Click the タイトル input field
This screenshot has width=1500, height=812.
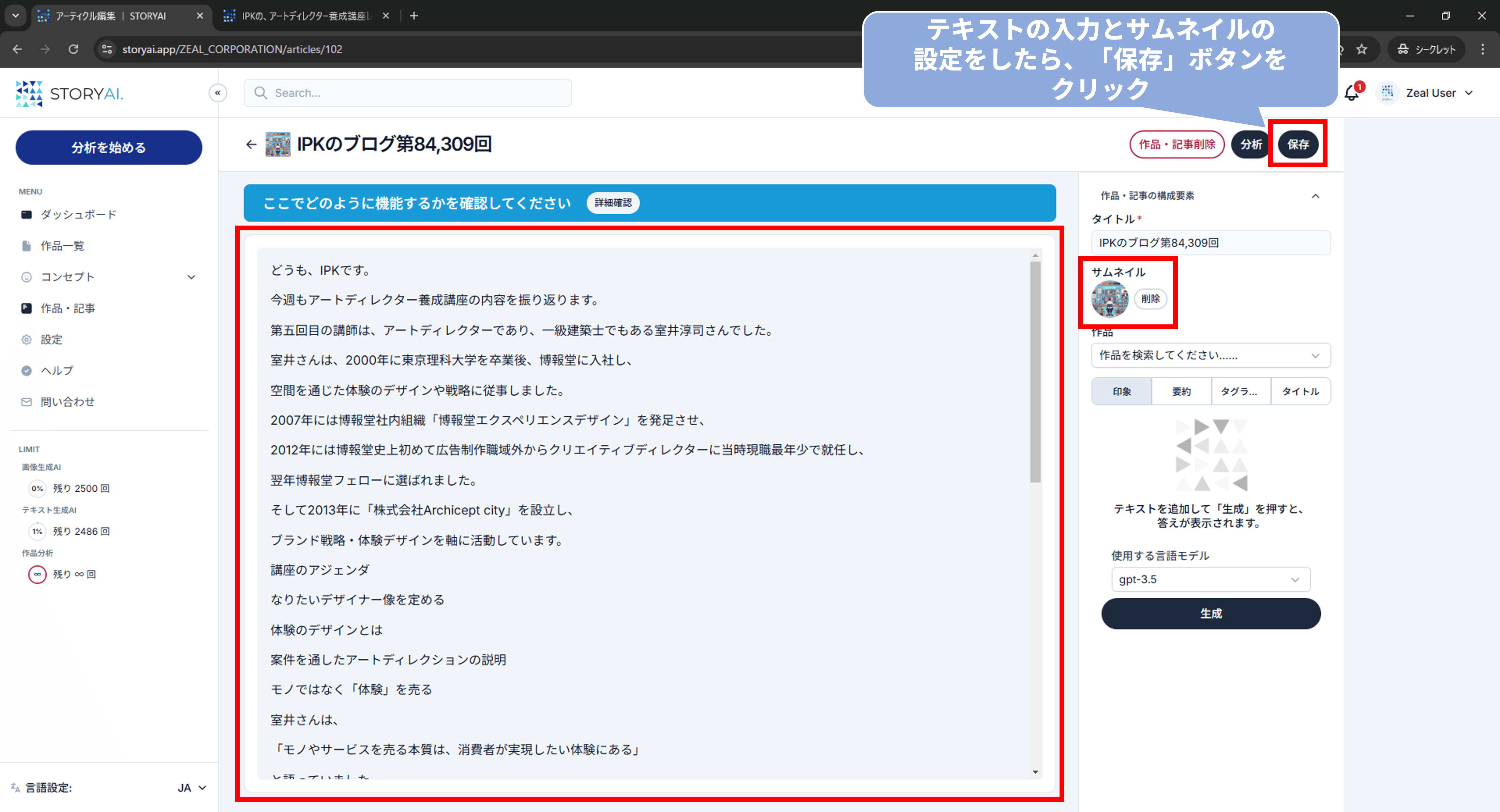1211,243
